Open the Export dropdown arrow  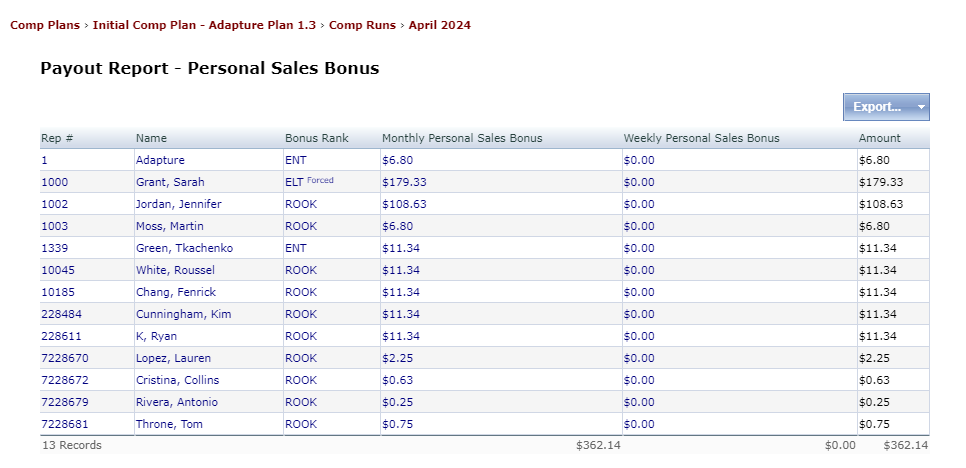[x=922, y=107]
